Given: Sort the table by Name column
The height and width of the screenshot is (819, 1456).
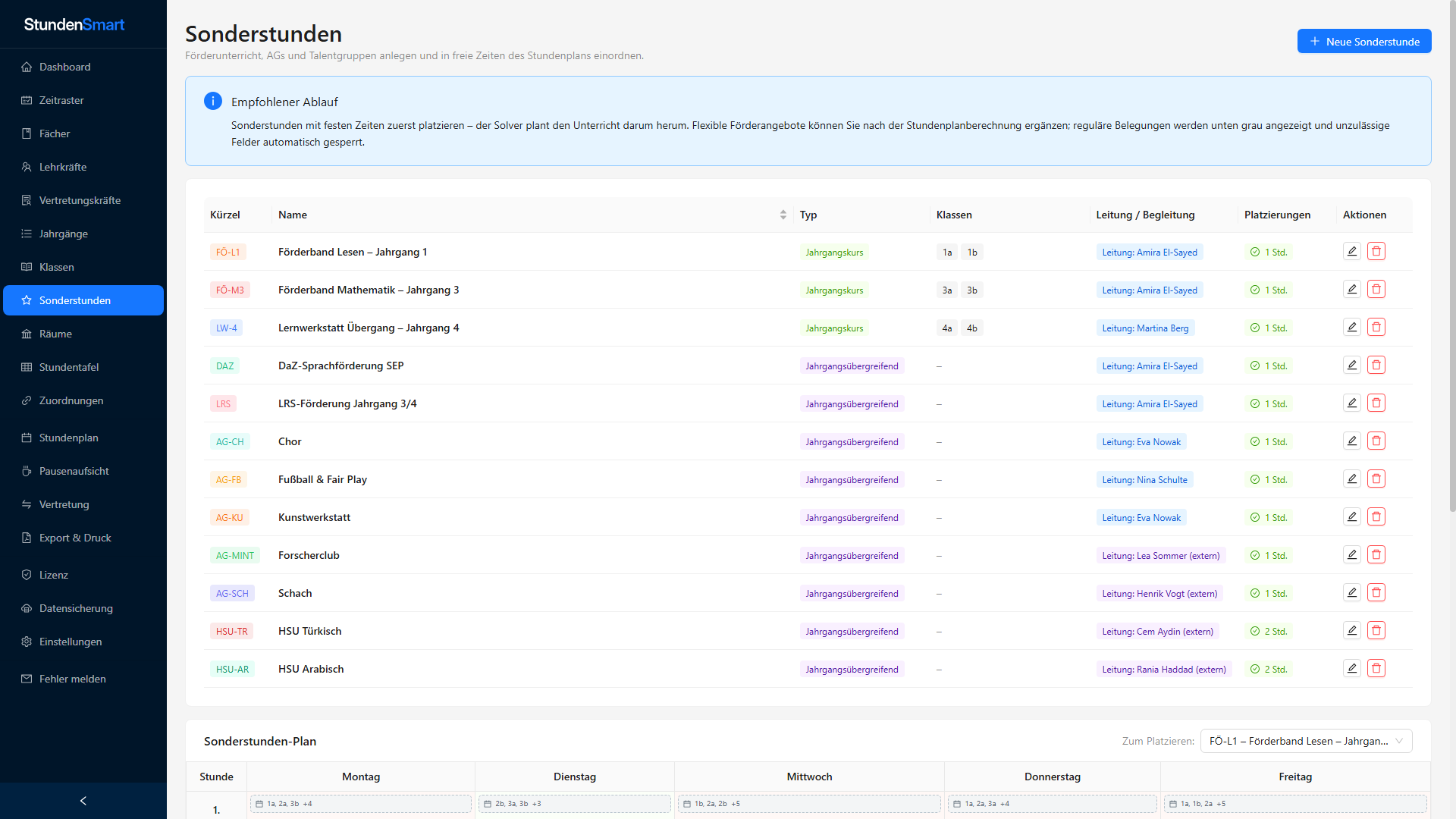Looking at the screenshot, I should click(x=783, y=215).
